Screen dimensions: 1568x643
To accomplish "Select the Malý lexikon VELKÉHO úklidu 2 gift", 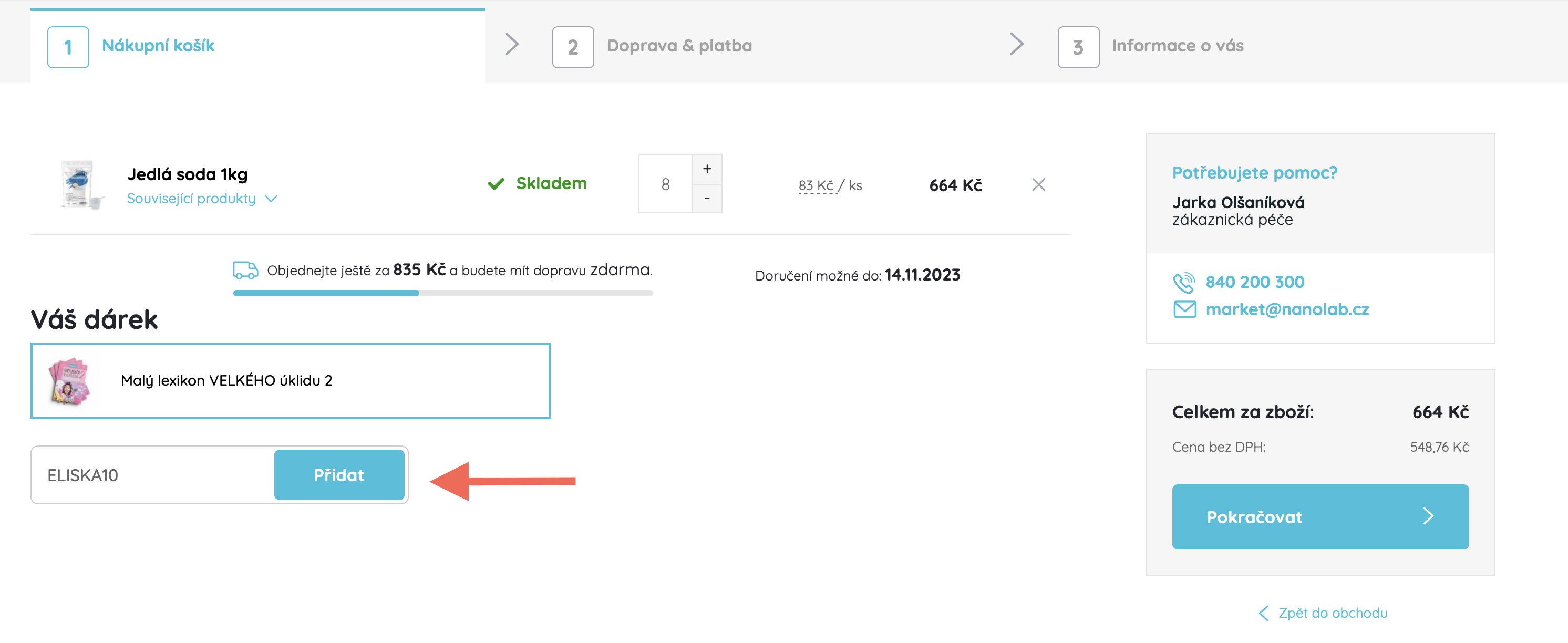I will click(x=291, y=381).
